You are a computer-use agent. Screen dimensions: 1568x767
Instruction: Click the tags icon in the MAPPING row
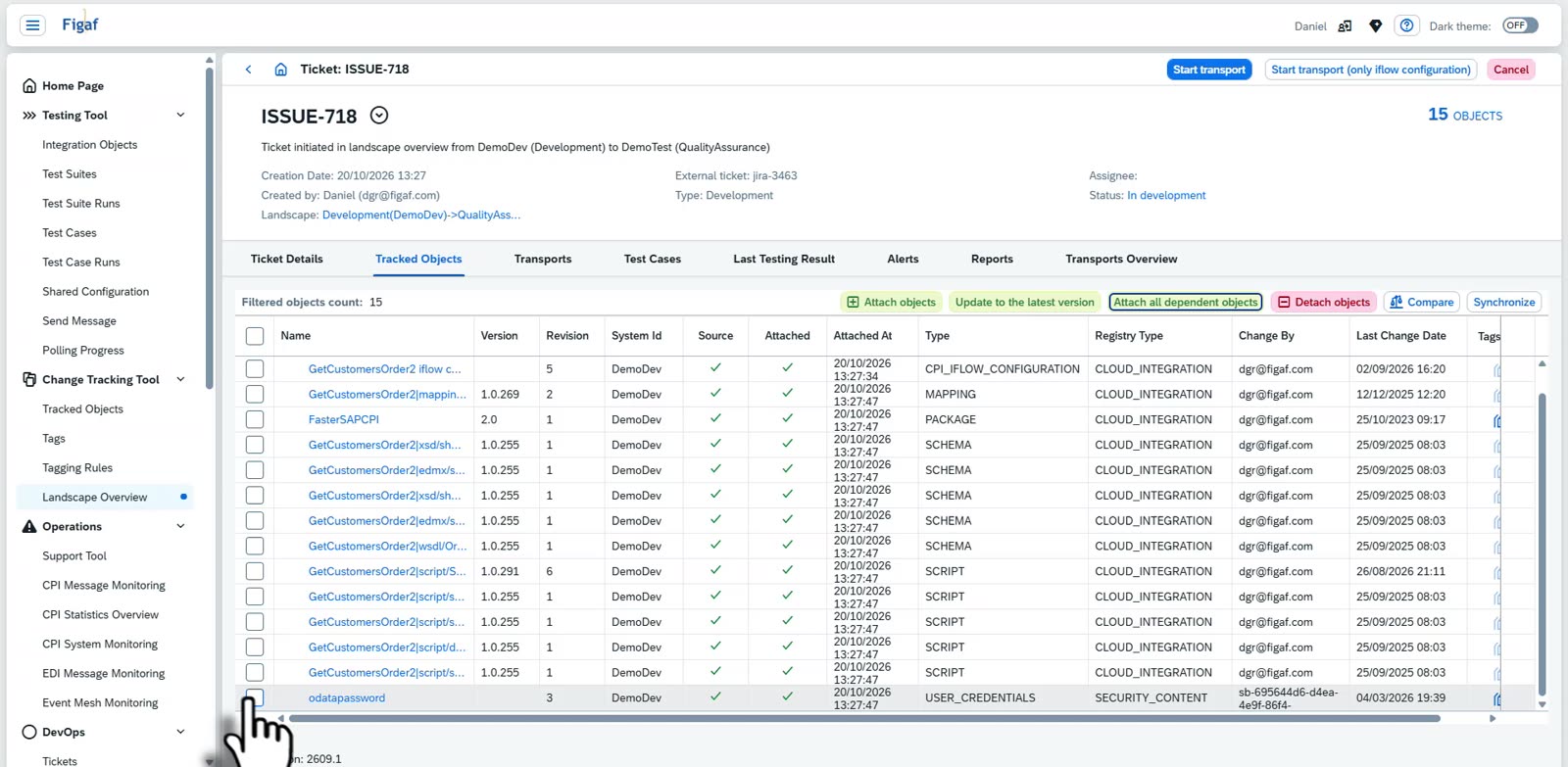(x=1496, y=395)
